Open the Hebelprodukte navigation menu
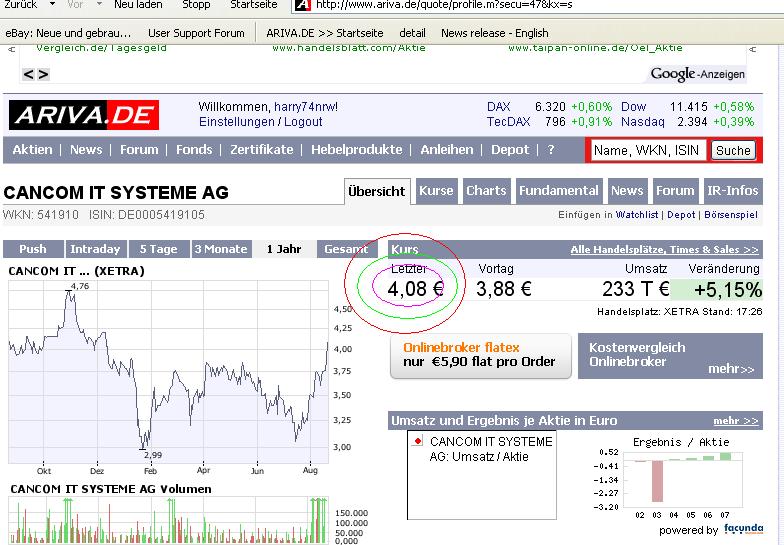Image resolution: width=784 pixels, height=545 pixels. coord(356,150)
